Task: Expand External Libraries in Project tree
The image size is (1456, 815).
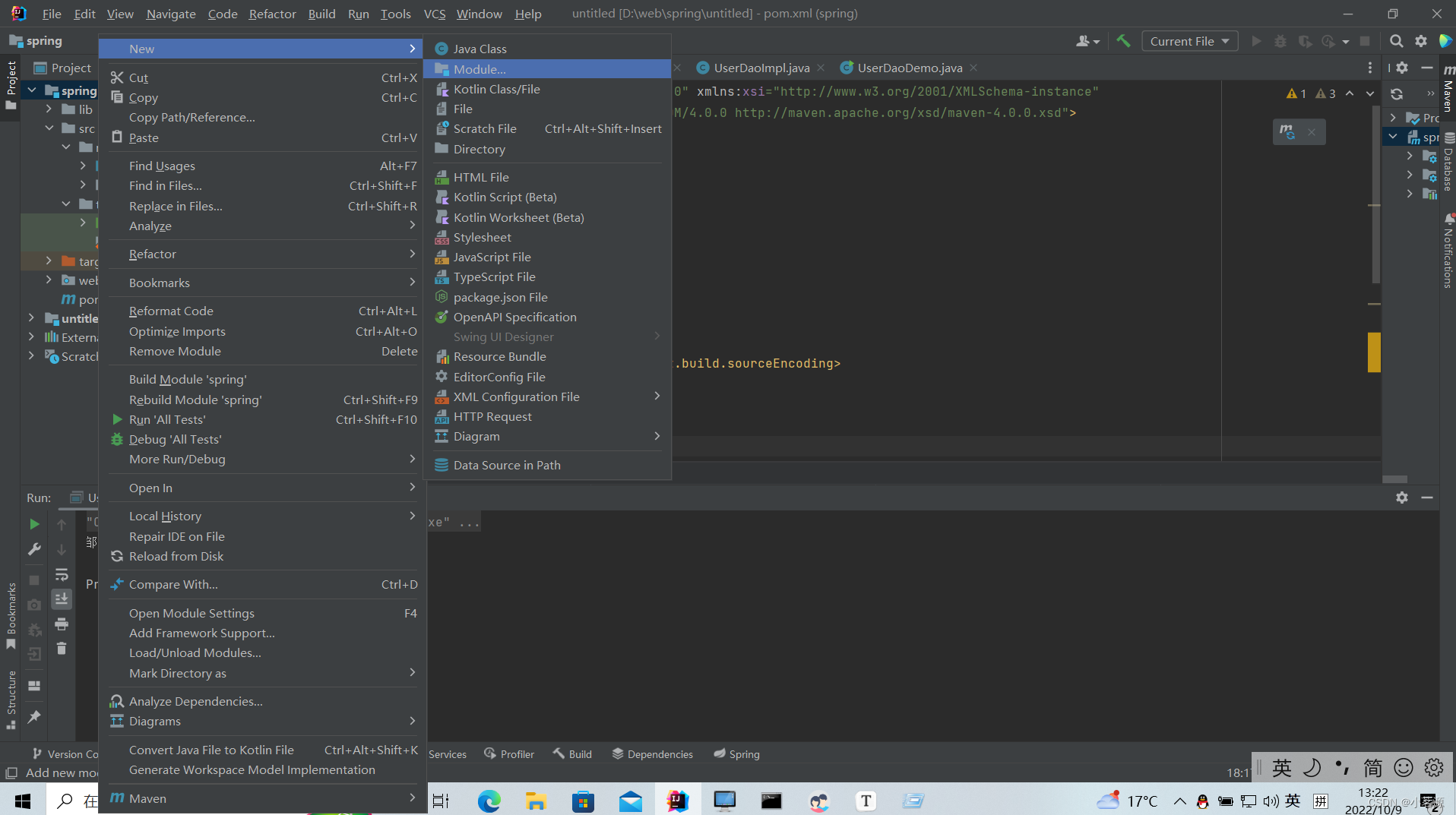Action: click(x=32, y=336)
